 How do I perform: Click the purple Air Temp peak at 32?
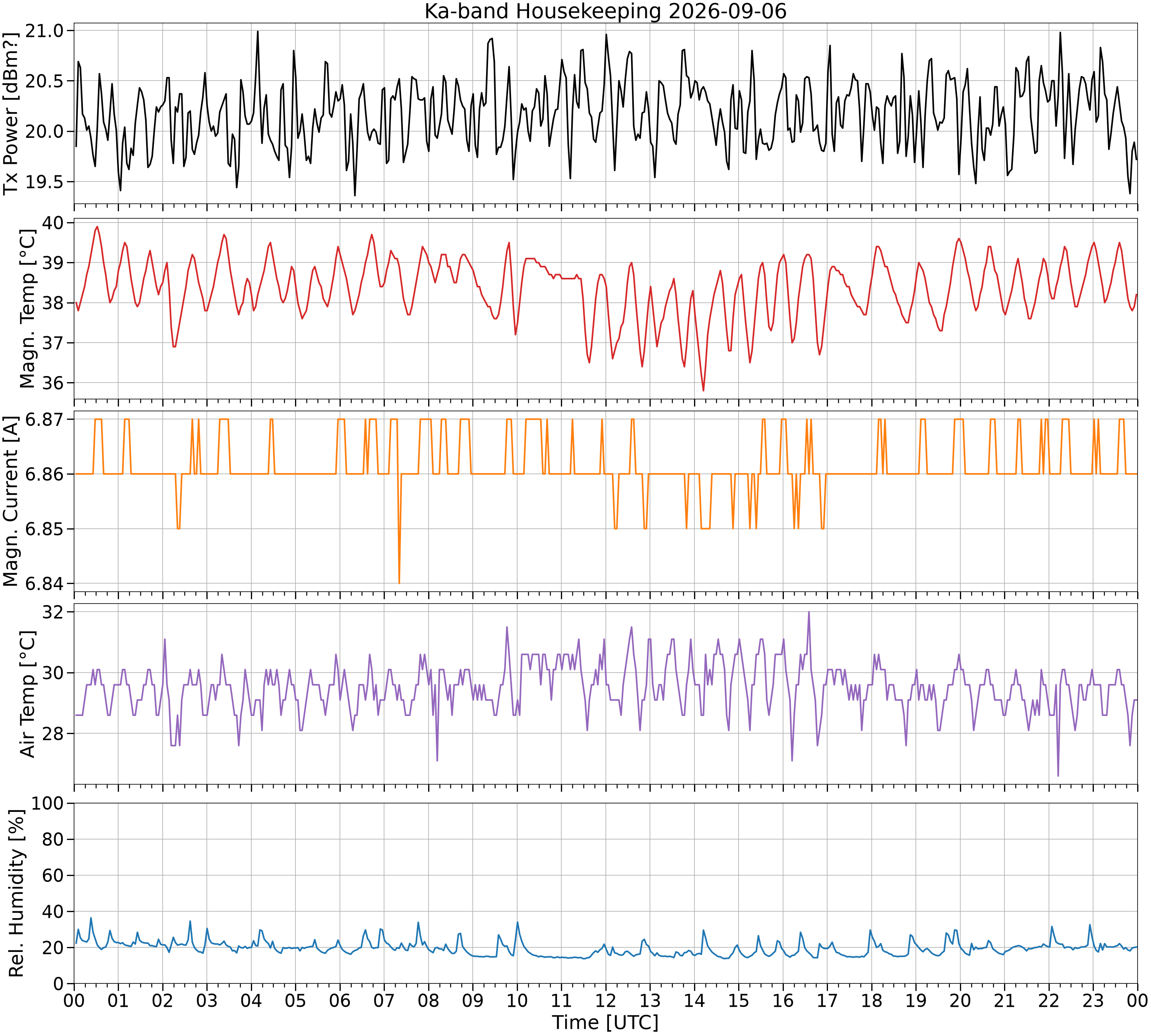809,613
